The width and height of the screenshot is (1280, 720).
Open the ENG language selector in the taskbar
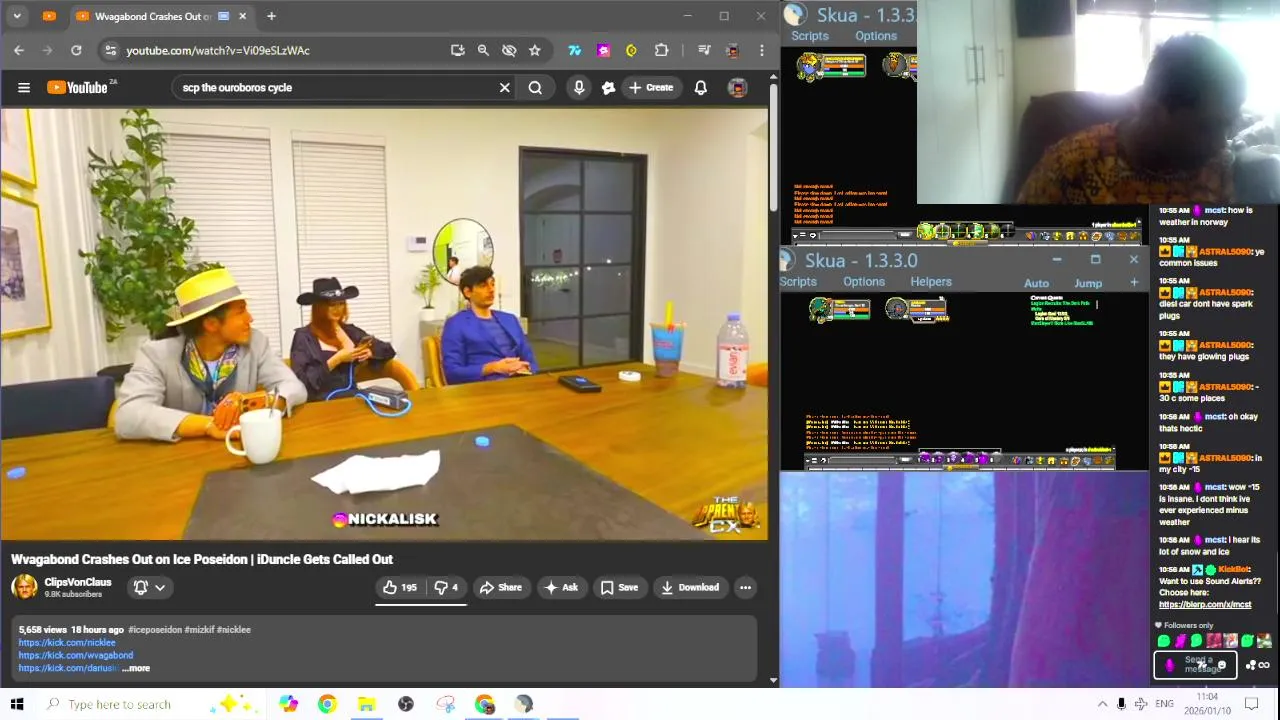[x=1164, y=704]
